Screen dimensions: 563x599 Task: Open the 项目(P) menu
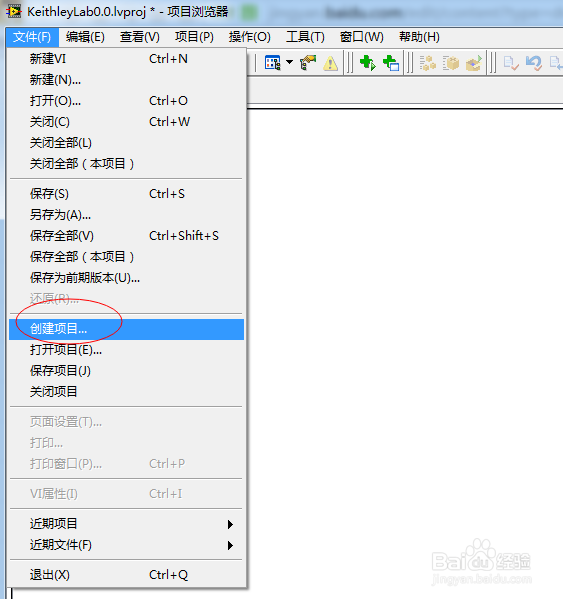[x=194, y=37]
